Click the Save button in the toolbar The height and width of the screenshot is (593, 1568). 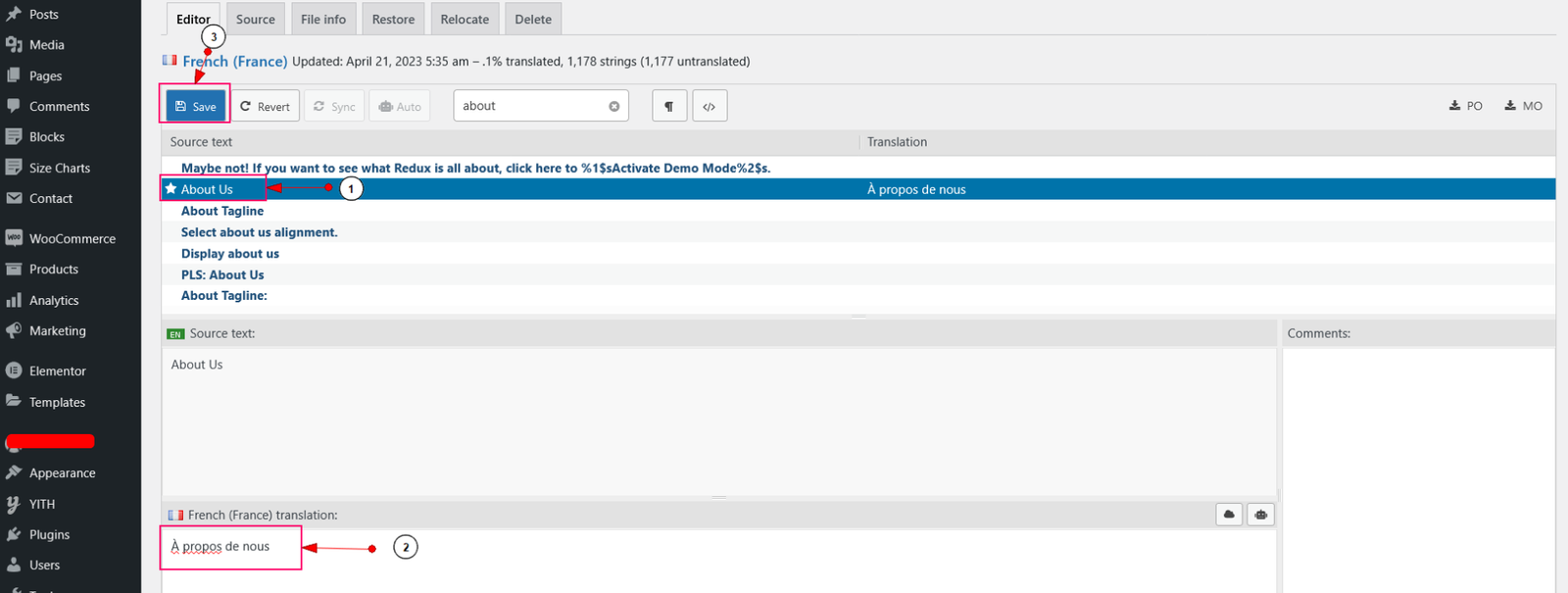click(x=195, y=106)
